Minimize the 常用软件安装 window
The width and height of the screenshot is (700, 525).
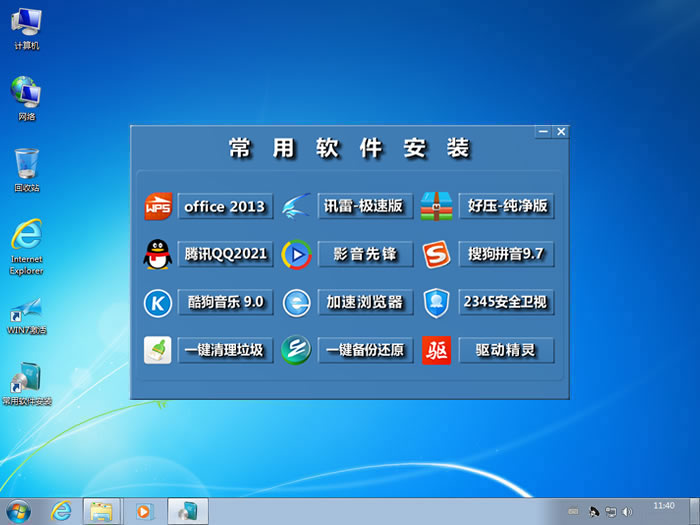543,132
